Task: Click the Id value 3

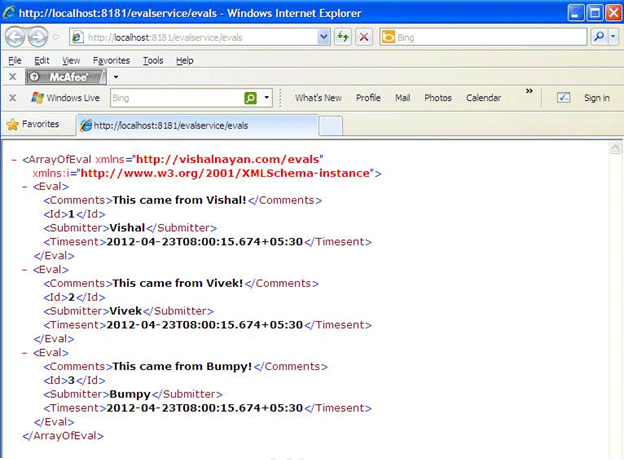Action: [71, 380]
